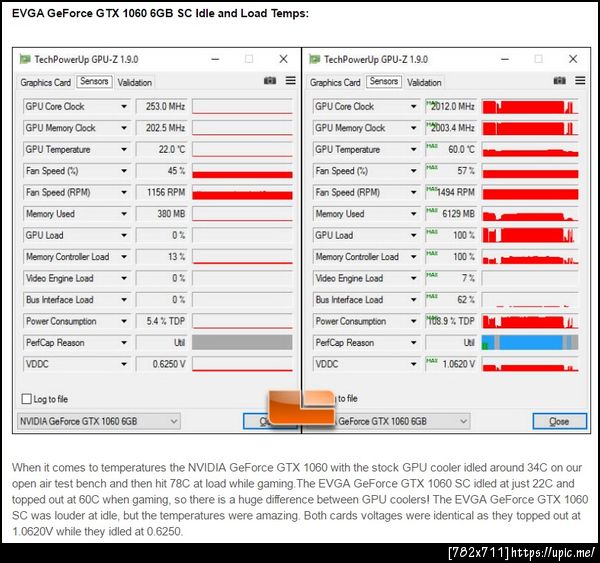Click the GPU-Z app icon in right window title bar
The width and height of the screenshot is (600, 563).
315,59
